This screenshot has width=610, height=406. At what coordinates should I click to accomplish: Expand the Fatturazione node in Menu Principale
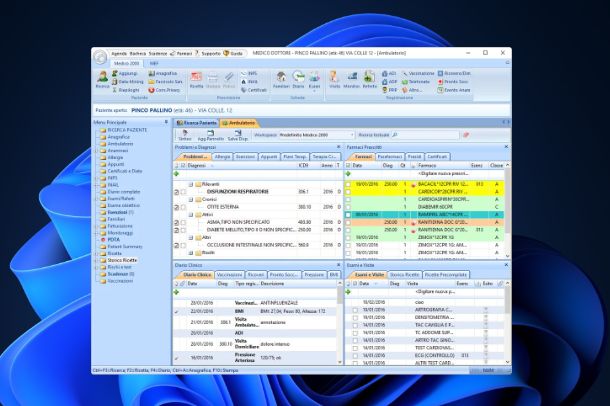pos(97,226)
